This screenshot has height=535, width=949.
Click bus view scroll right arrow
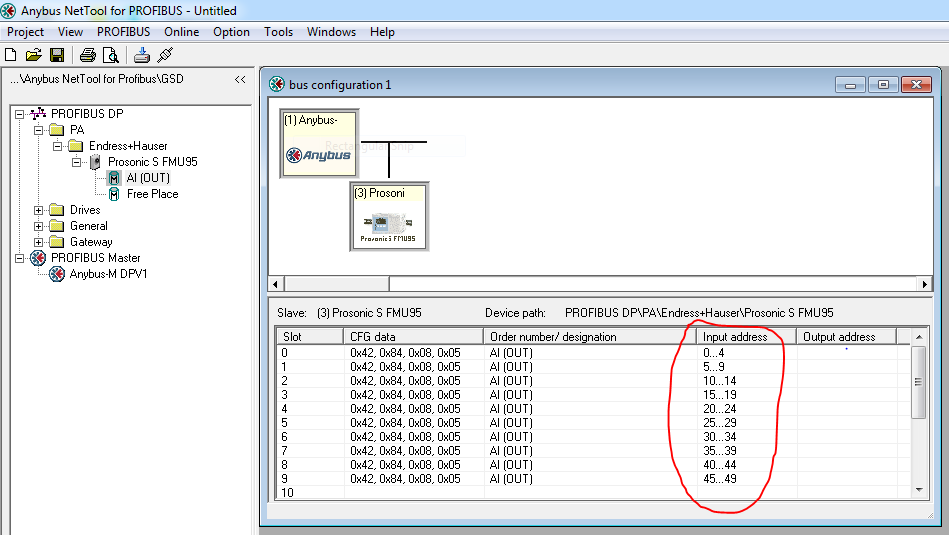coord(924,284)
